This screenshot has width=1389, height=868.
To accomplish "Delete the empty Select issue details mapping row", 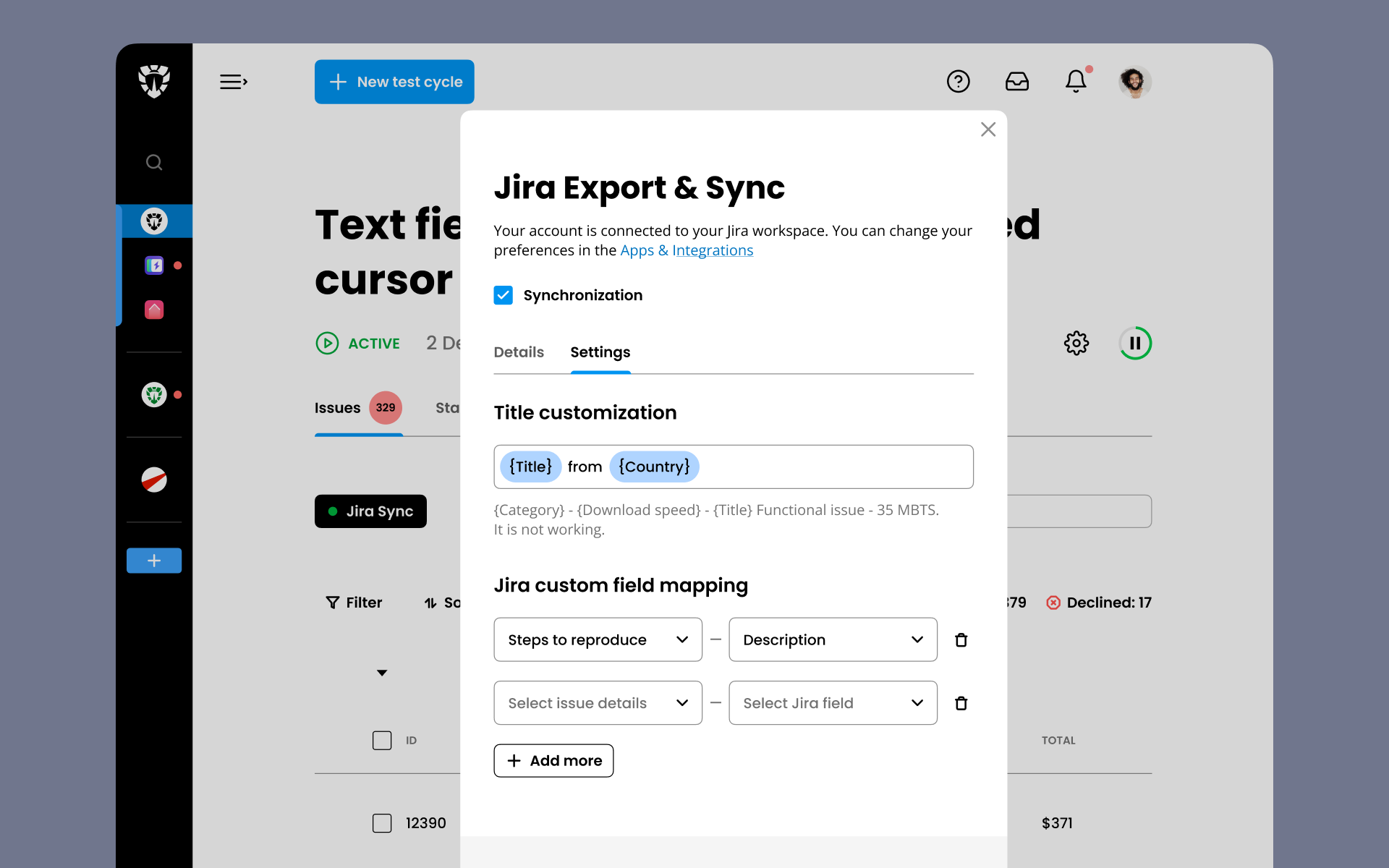I will (x=961, y=703).
